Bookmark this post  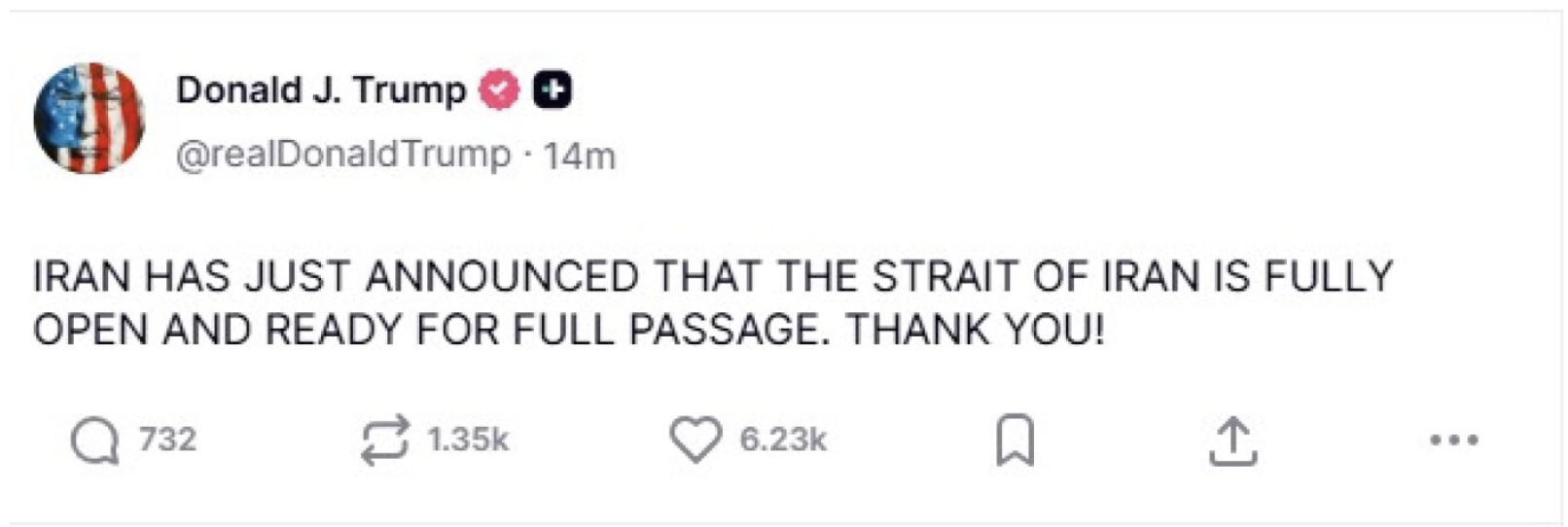pos(1015,441)
